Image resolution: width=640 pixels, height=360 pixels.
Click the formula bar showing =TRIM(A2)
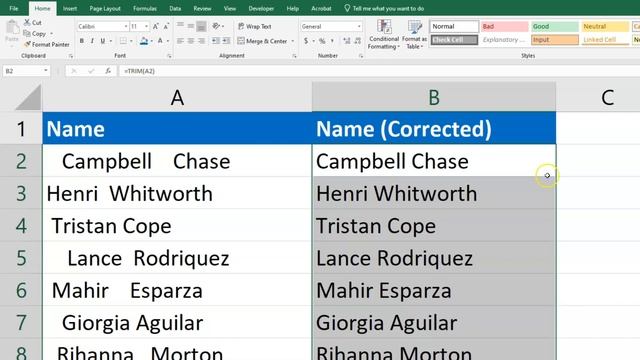pos(379,71)
